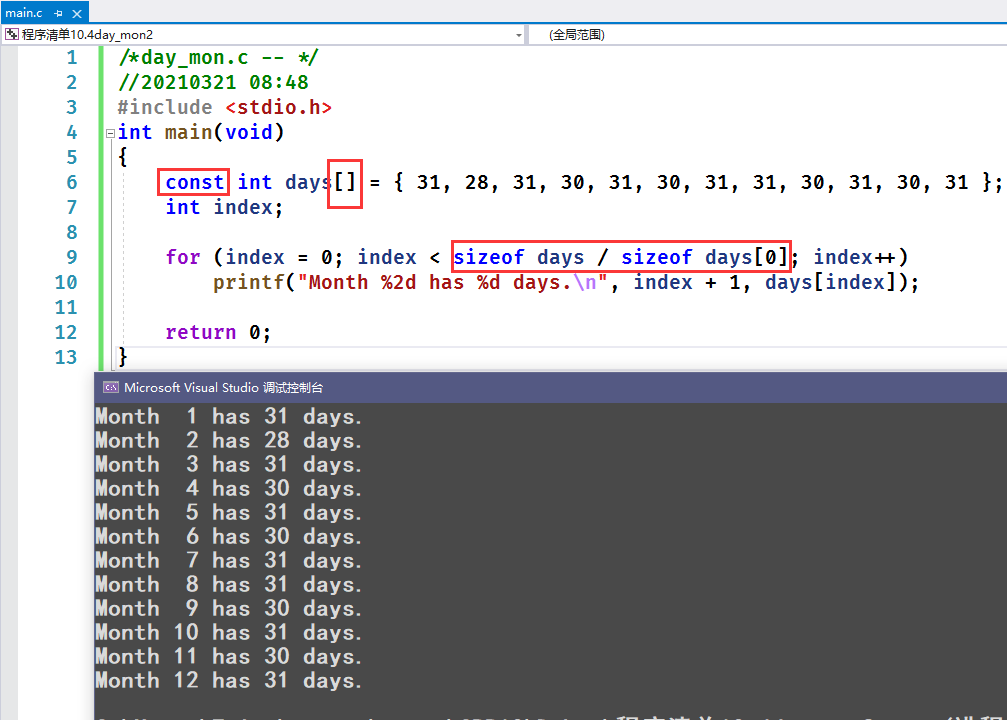This screenshot has height=720, width=1007.
Task: Click the comment //20210321 08:48
Action: click(x=213, y=82)
